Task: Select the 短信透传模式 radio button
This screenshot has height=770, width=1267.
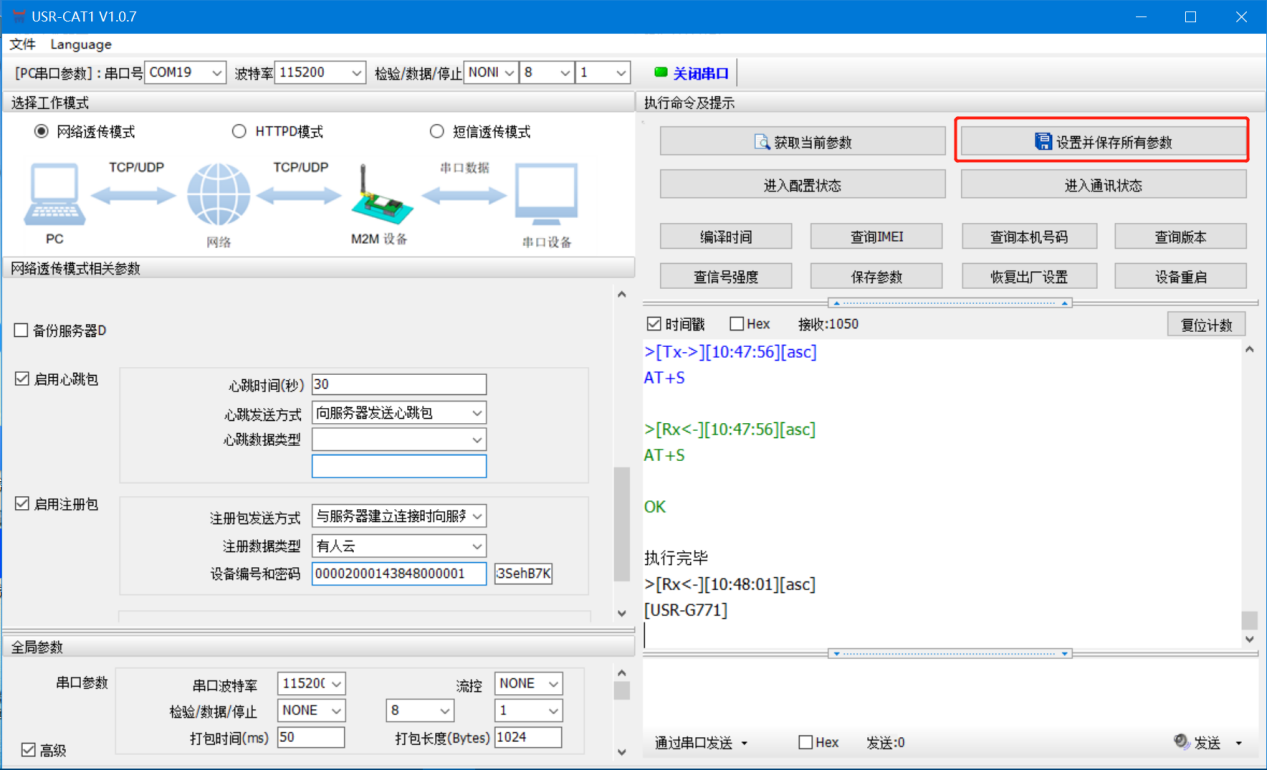Action: tap(437, 132)
